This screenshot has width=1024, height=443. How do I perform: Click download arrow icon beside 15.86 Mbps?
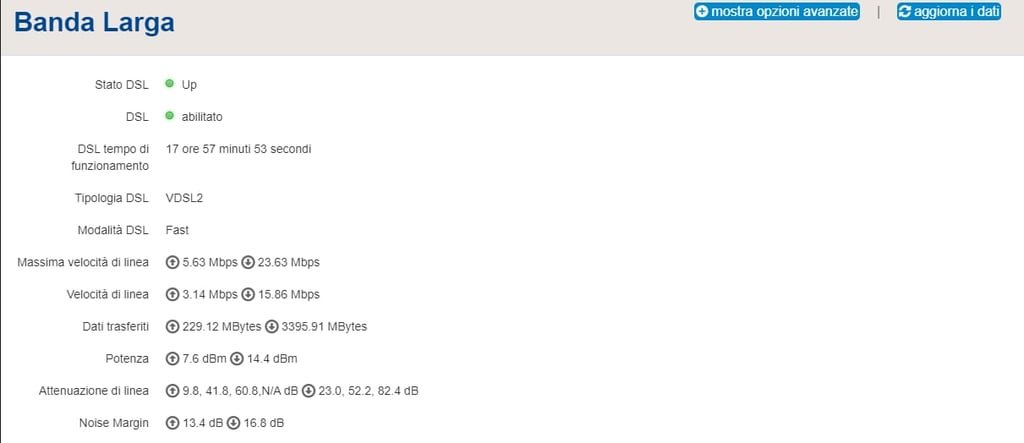[248, 295]
